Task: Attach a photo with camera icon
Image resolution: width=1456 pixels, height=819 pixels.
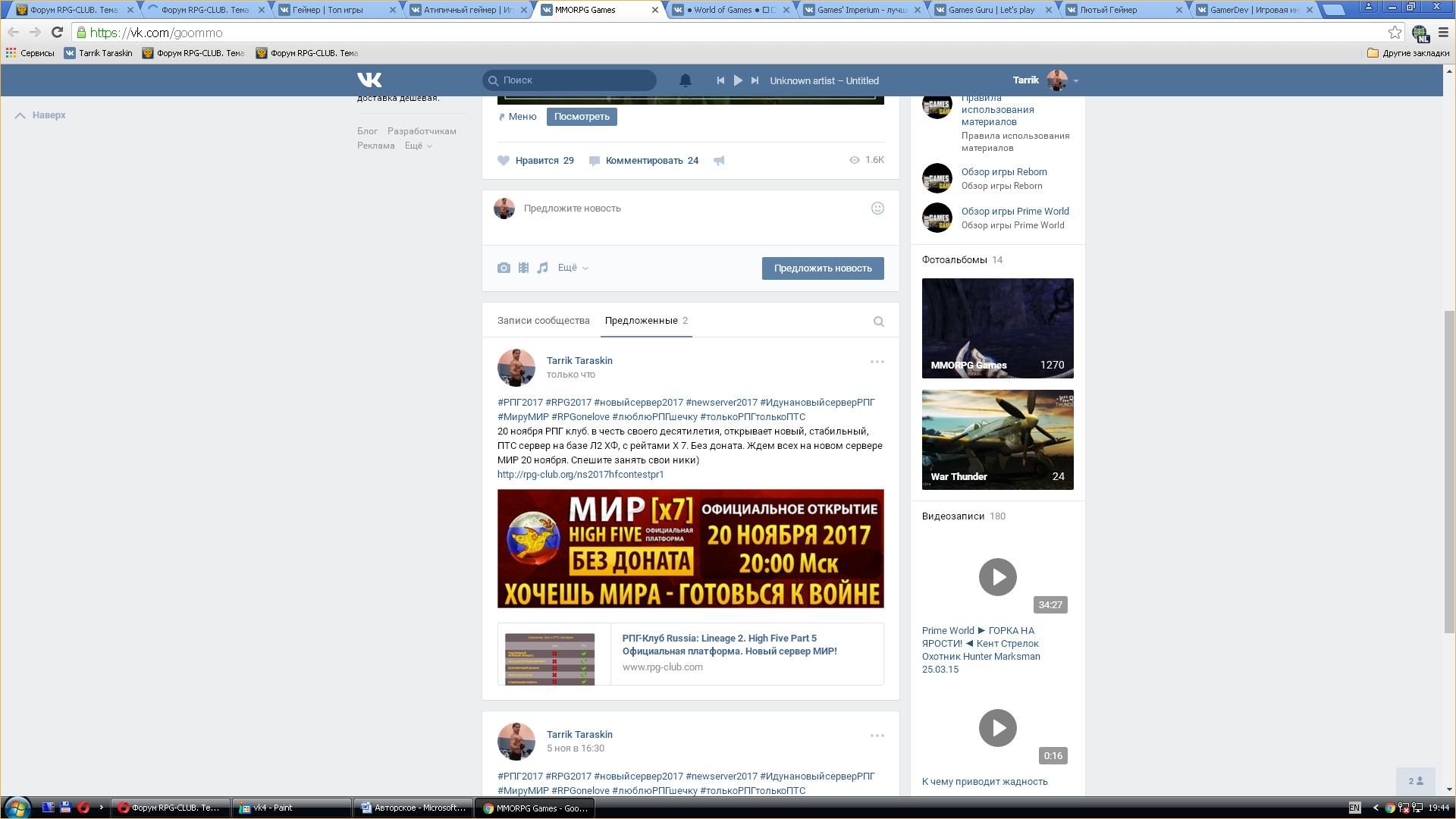Action: coord(504,268)
